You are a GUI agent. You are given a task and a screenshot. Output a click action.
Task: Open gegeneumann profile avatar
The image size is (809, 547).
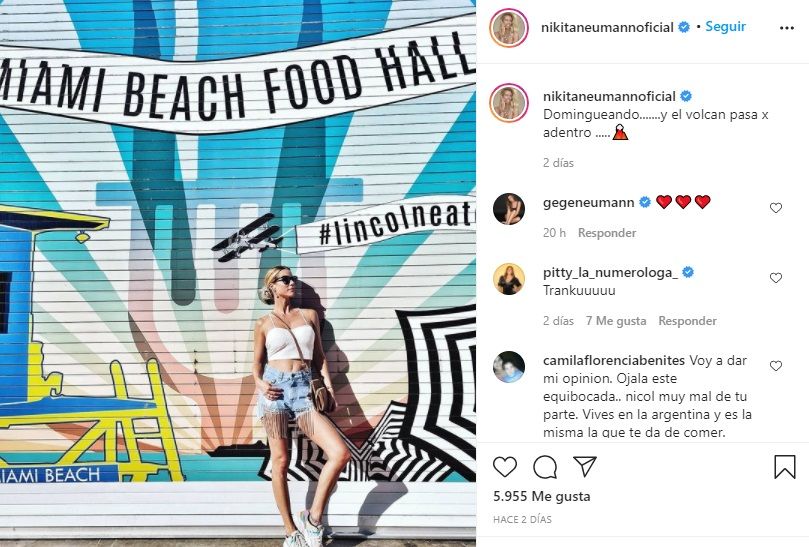pyautogui.click(x=509, y=209)
